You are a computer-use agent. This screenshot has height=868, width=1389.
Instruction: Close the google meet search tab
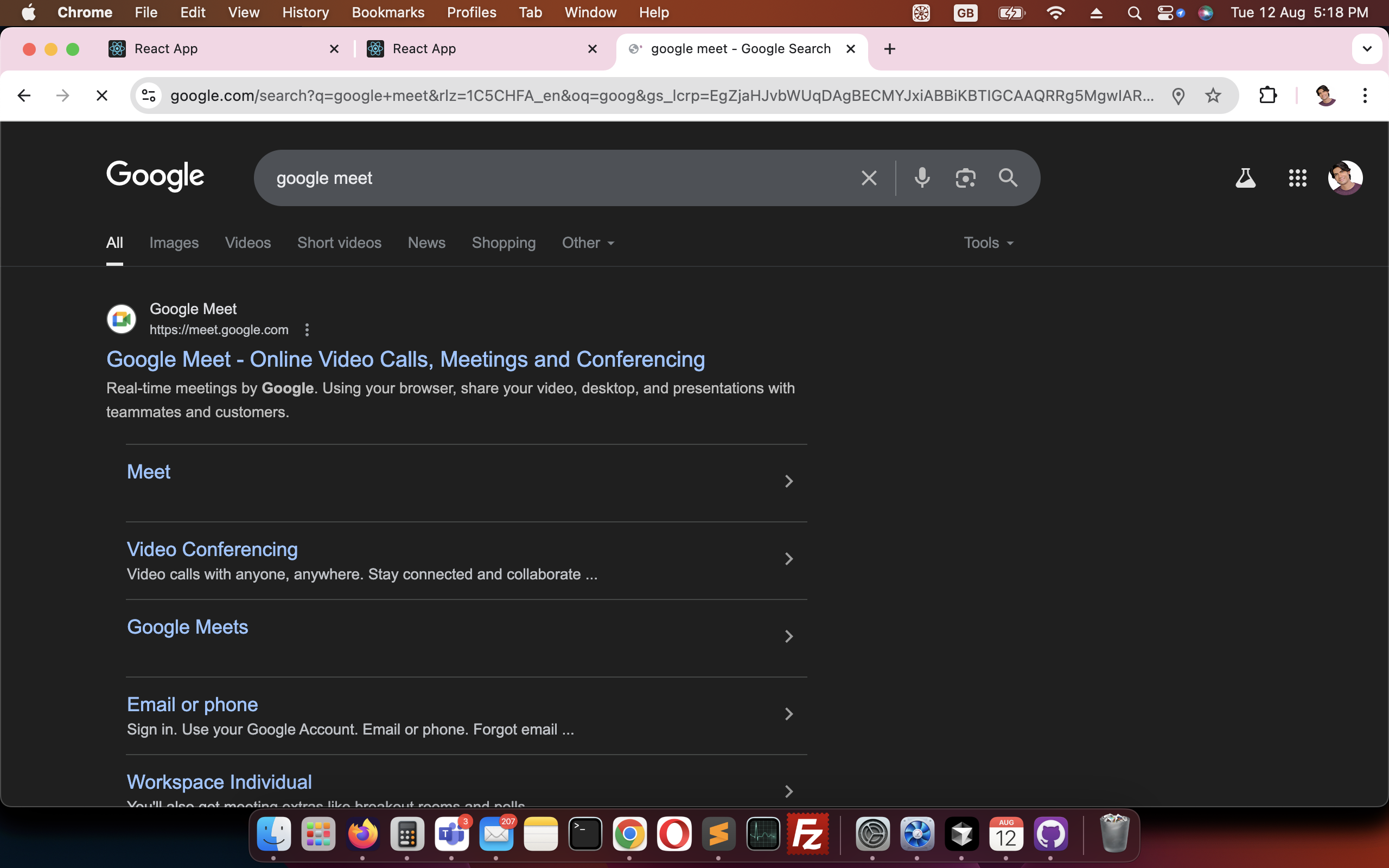click(x=851, y=49)
